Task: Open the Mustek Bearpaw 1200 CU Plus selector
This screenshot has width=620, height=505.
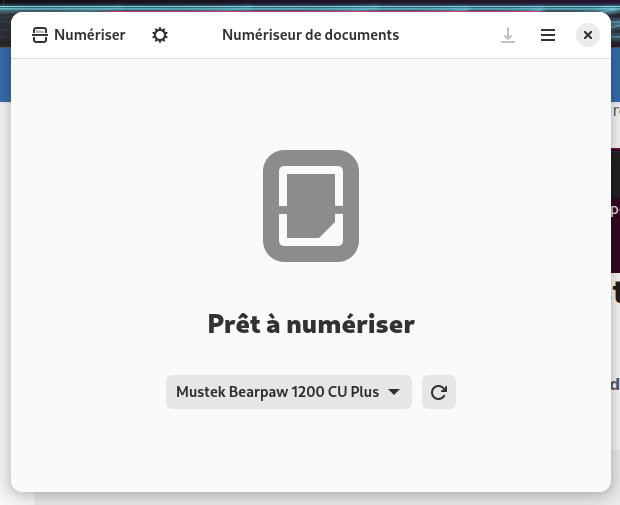Action: pyautogui.click(x=277, y=392)
